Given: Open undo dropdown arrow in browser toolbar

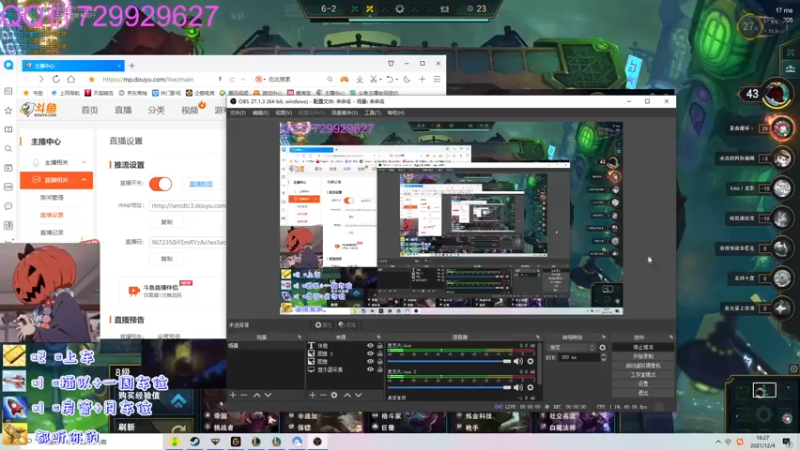Looking at the screenshot, I should [396, 79].
